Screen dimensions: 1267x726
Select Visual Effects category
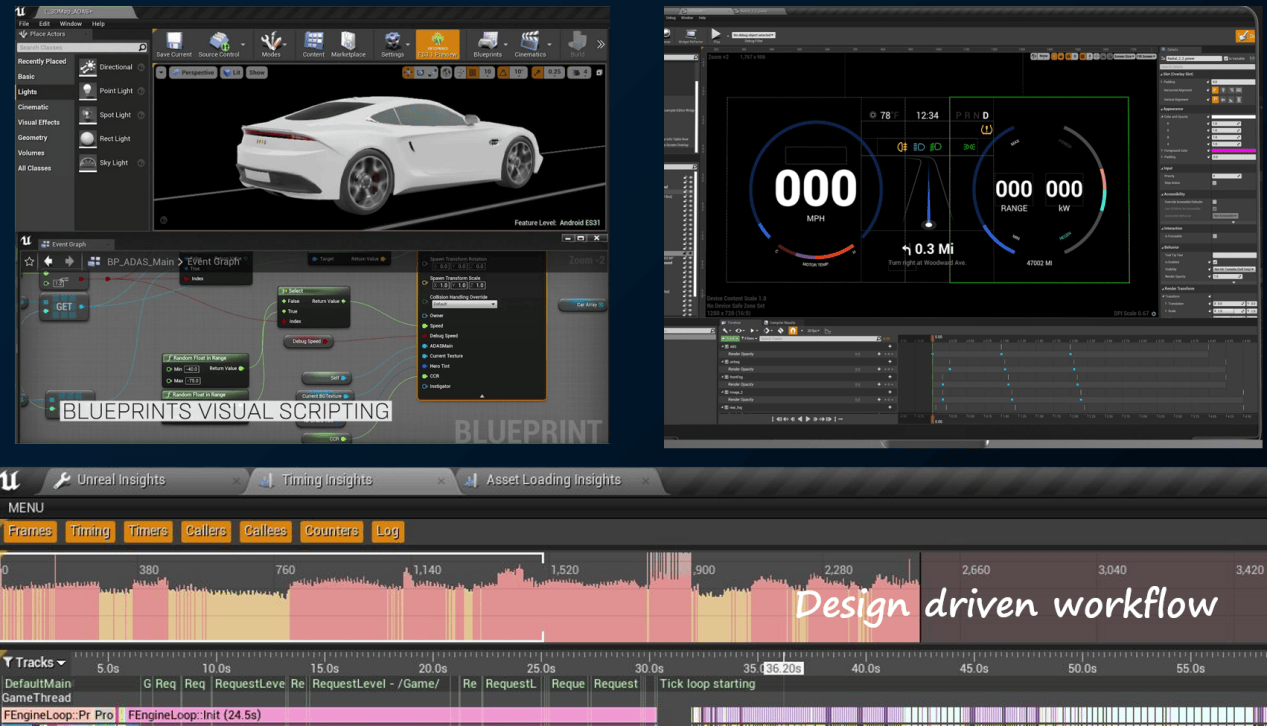click(44, 122)
